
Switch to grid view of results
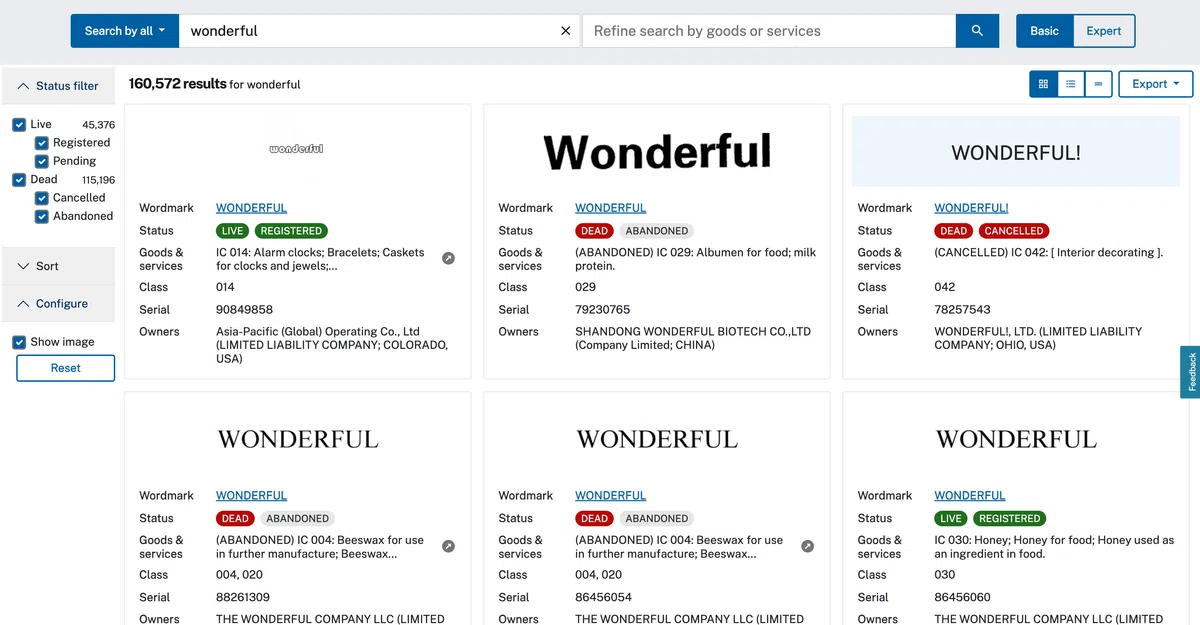1043,84
